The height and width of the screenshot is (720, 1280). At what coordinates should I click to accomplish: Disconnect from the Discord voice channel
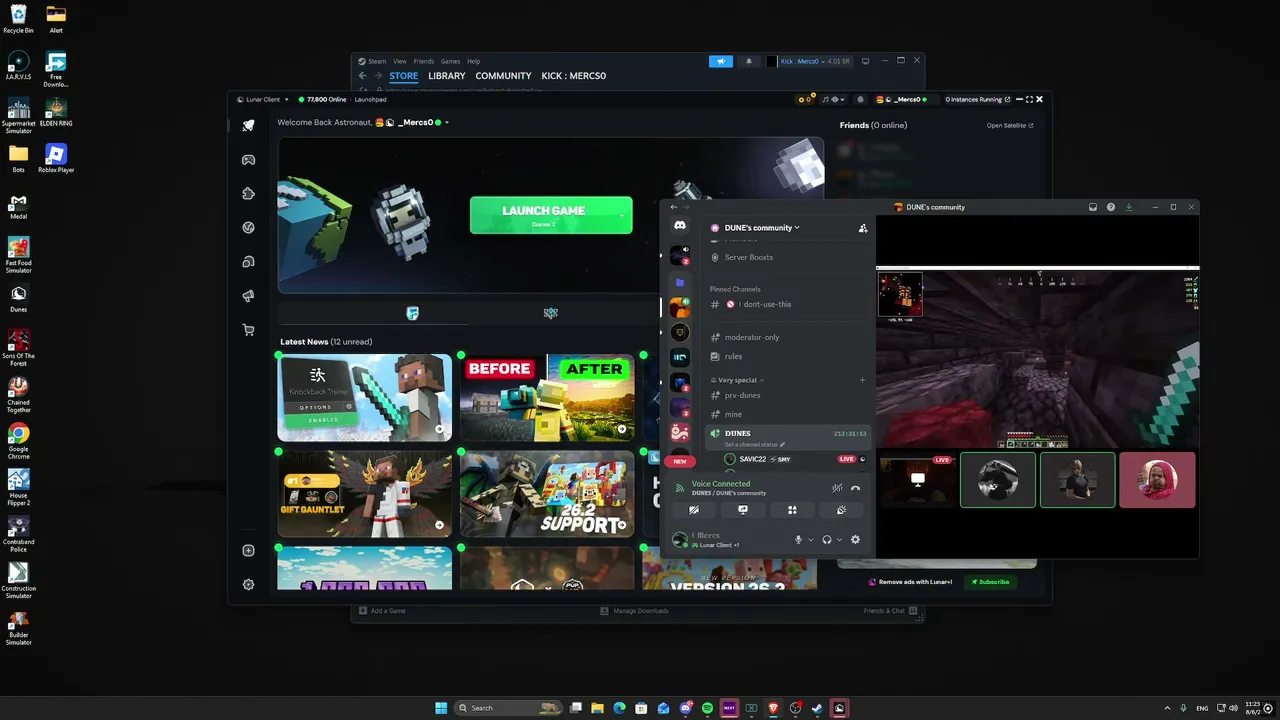click(855, 488)
